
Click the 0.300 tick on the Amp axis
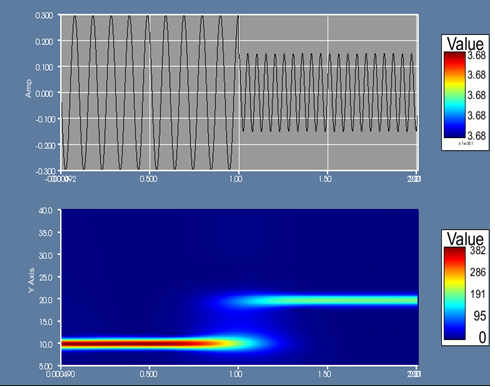coord(44,16)
